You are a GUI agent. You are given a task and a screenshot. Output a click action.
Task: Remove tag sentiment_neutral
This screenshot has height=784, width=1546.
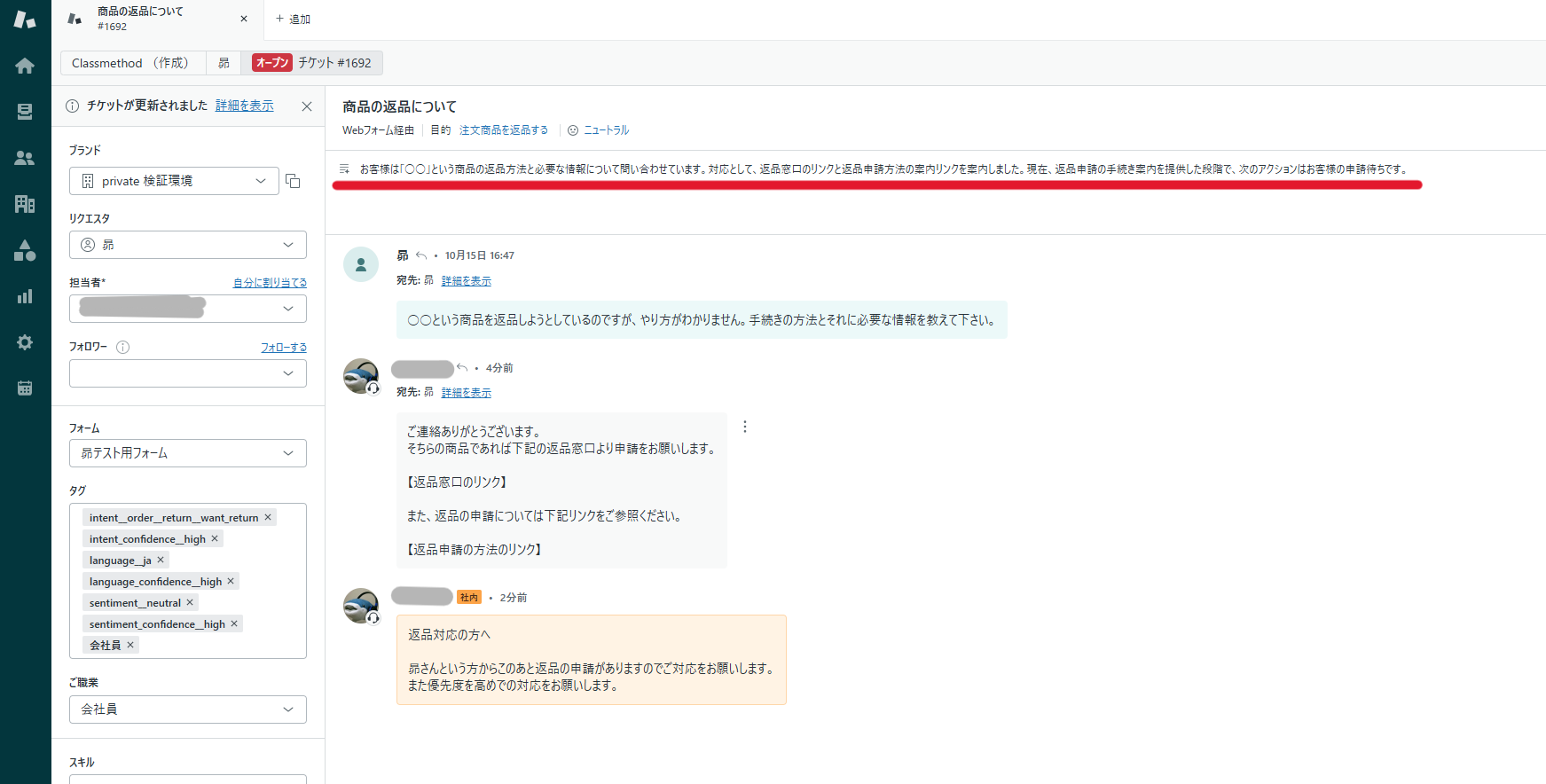click(x=190, y=602)
